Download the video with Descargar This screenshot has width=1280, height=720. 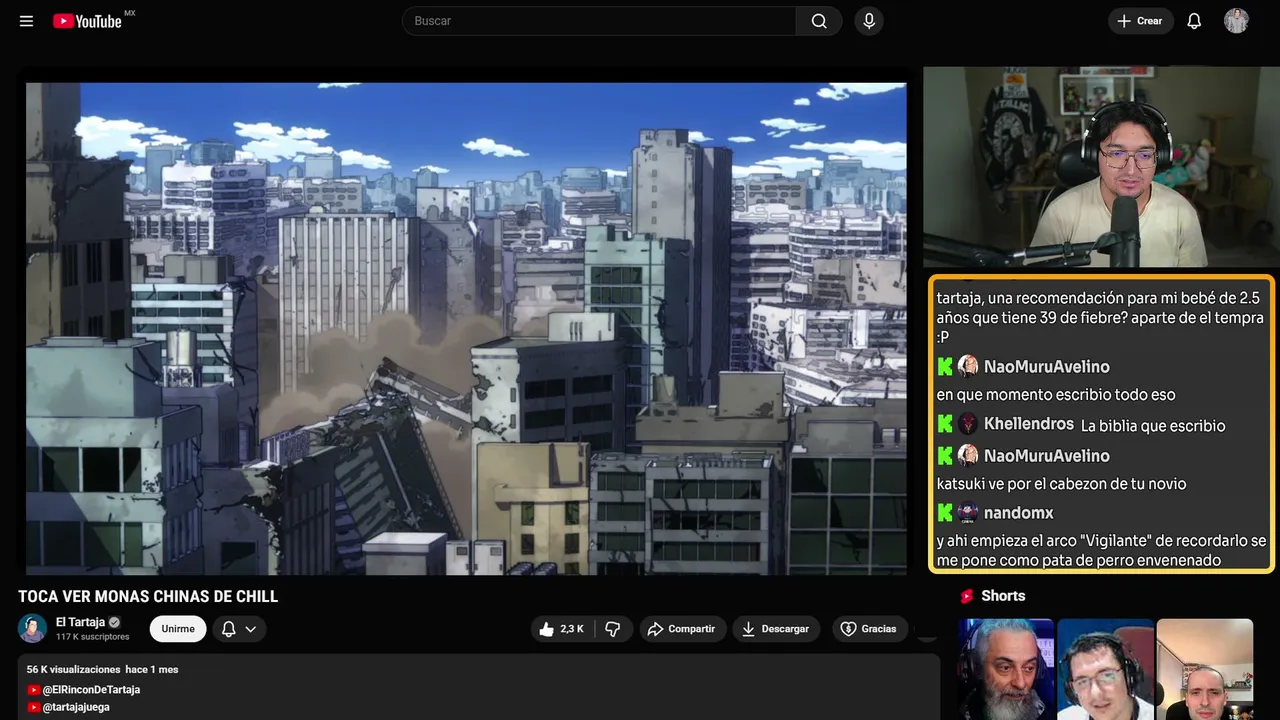click(x=776, y=629)
